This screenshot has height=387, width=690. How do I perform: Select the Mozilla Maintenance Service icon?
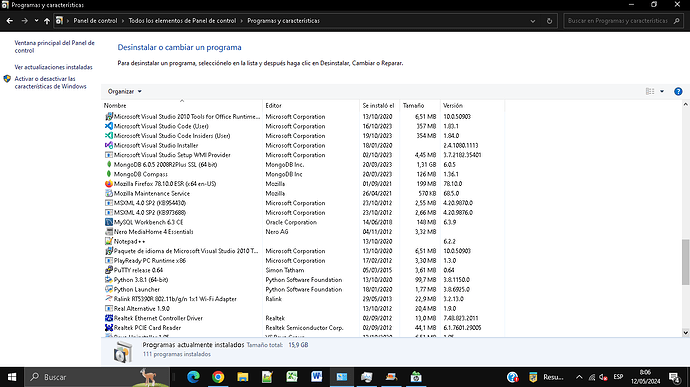(x=109, y=193)
